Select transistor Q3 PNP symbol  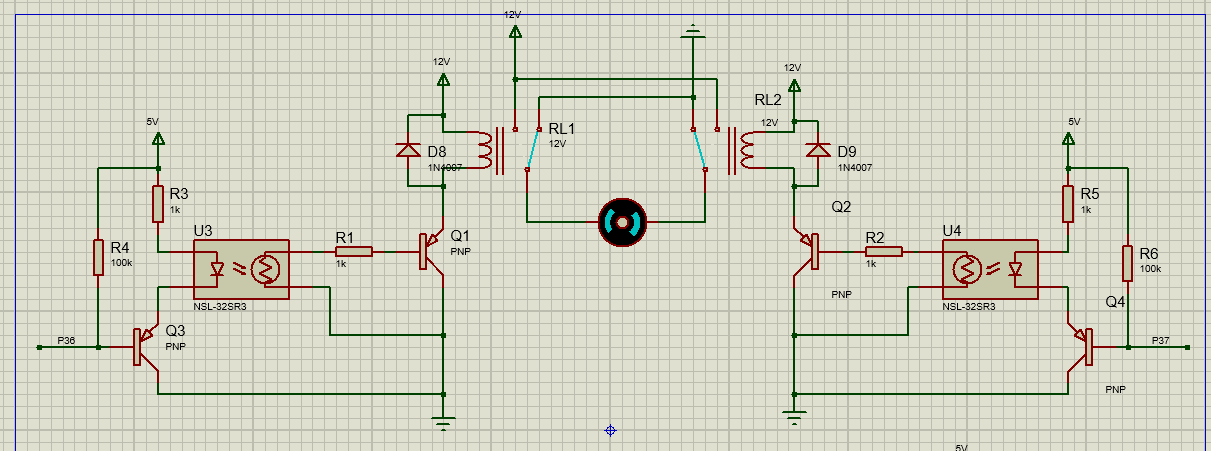[x=148, y=346]
